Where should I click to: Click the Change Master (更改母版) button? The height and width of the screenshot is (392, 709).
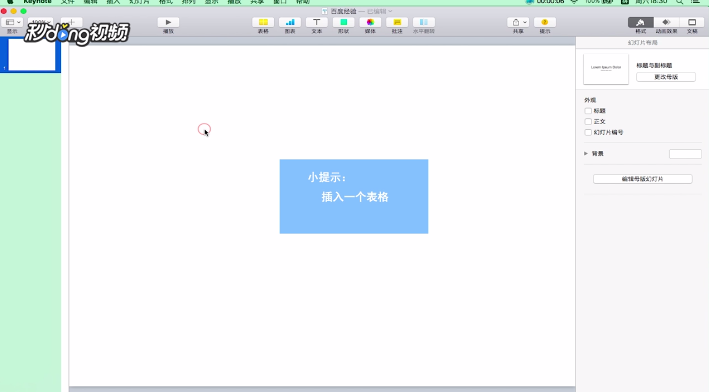click(x=666, y=77)
